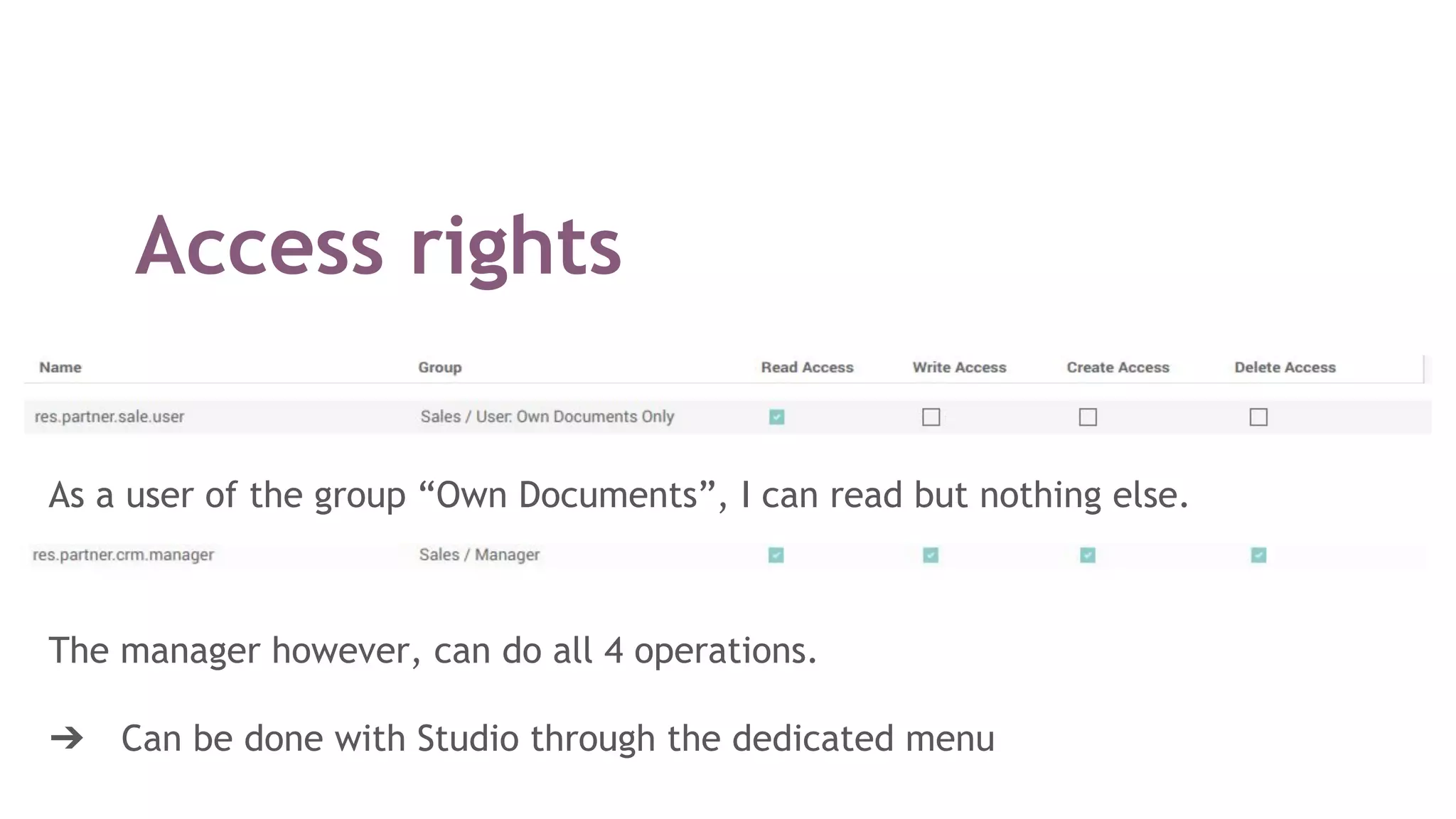Sort table by Name column header

tap(60, 368)
